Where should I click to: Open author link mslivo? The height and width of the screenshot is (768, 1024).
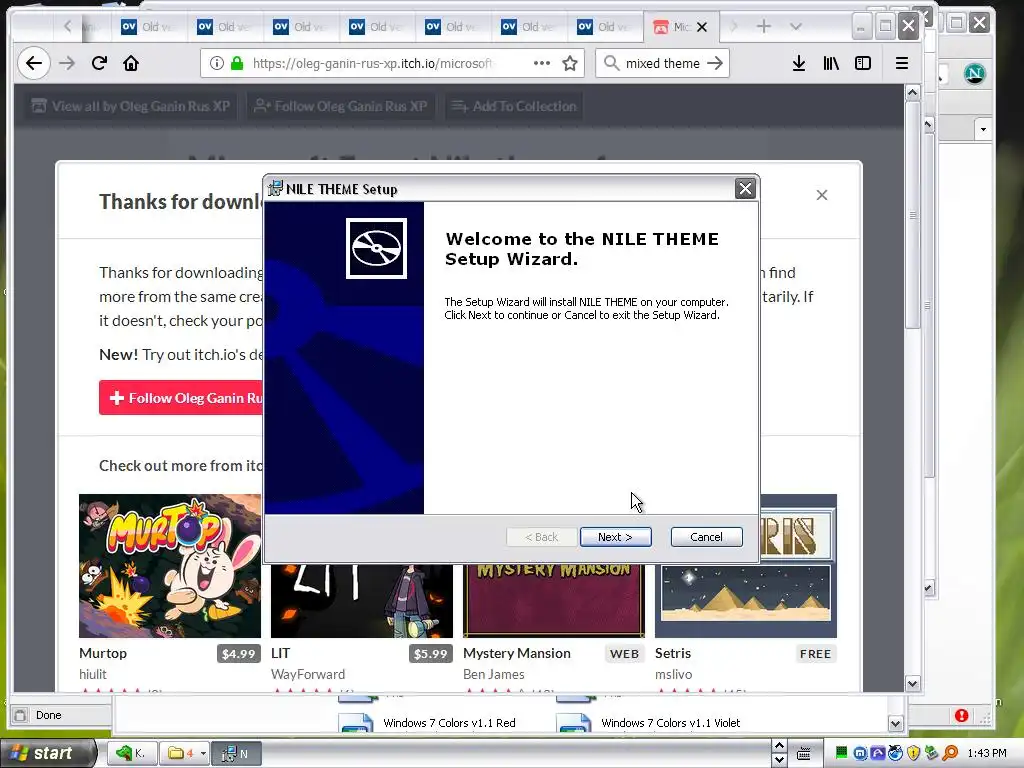coord(673,674)
